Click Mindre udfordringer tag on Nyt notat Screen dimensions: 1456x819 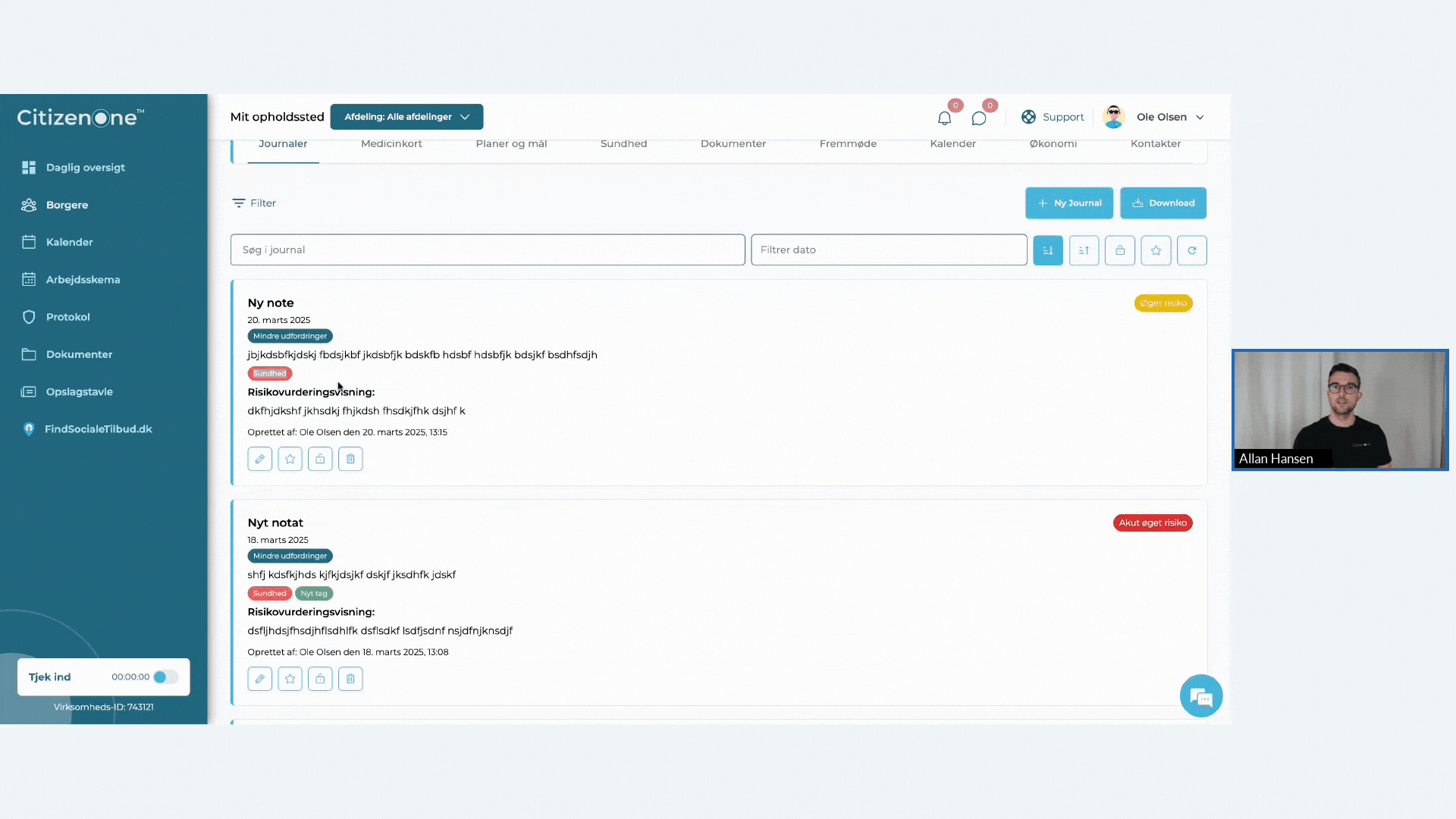click(x=290, y=556)
